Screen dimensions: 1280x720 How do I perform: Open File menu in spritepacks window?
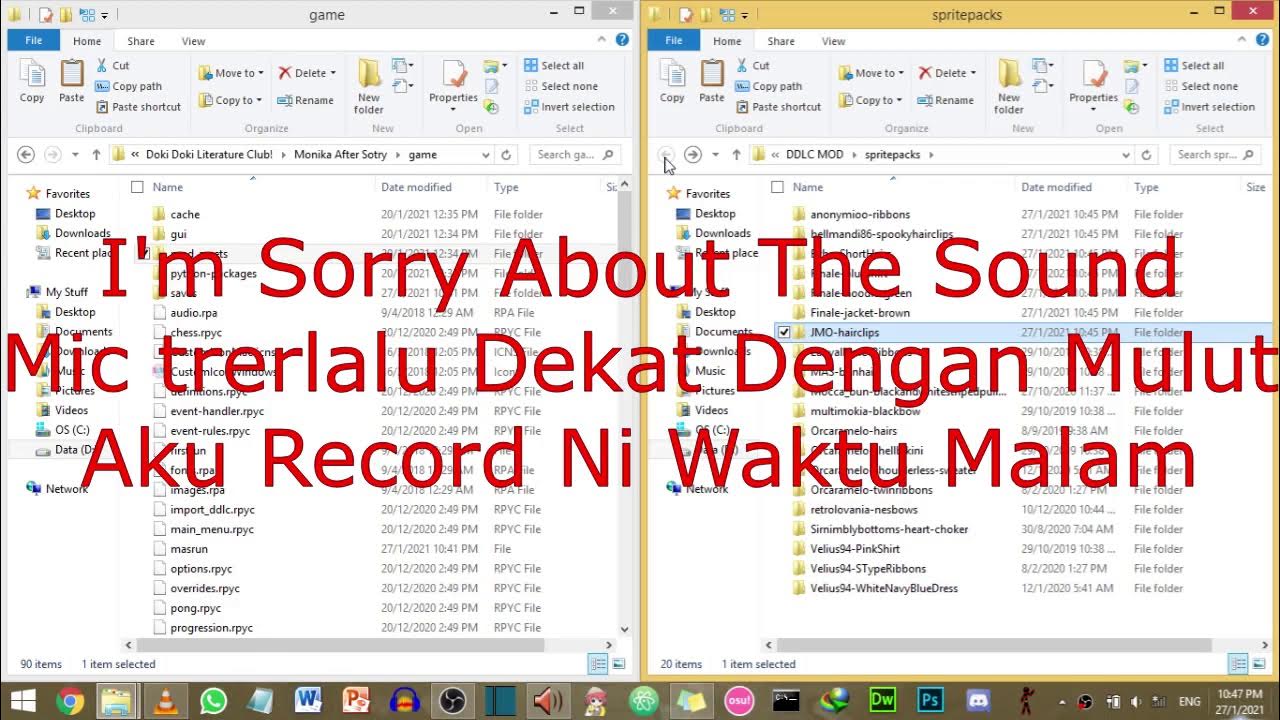[x=673, y=40]
